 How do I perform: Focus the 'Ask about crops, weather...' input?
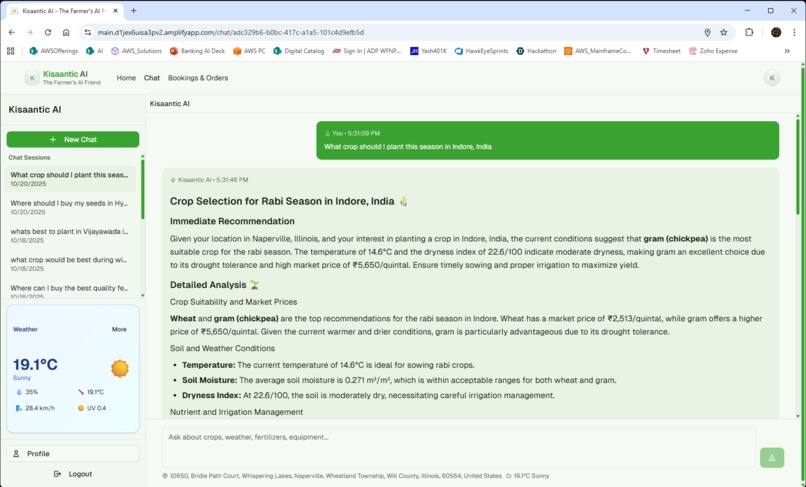459,447
